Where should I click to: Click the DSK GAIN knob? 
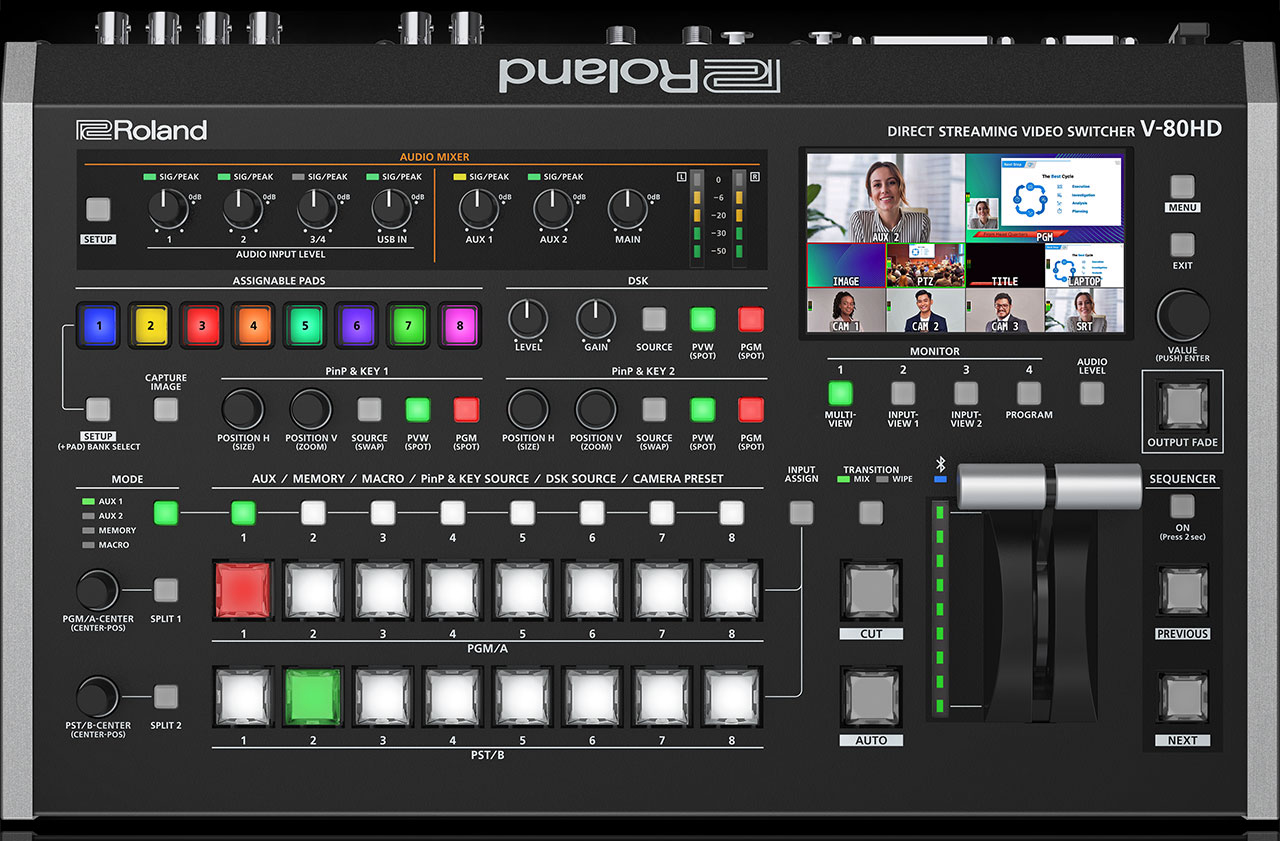point(596,319)
